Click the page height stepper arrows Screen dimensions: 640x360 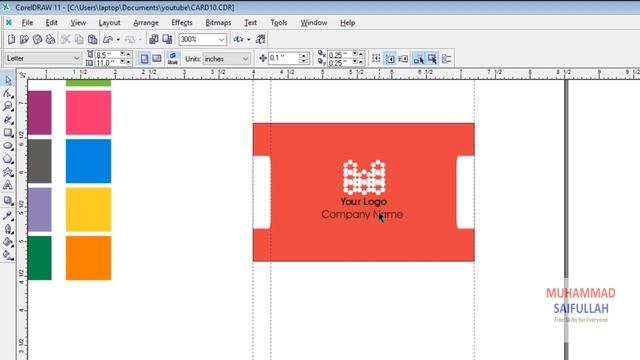point(125,62)
